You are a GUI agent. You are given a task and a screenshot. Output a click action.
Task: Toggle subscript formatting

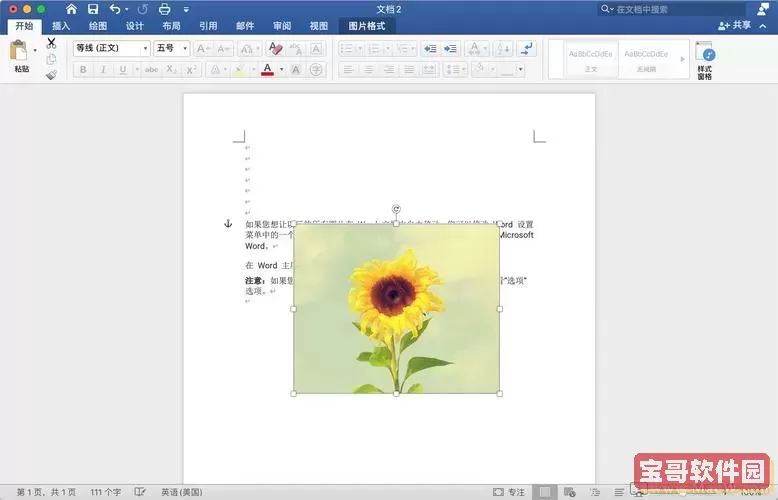click(171, 70)
